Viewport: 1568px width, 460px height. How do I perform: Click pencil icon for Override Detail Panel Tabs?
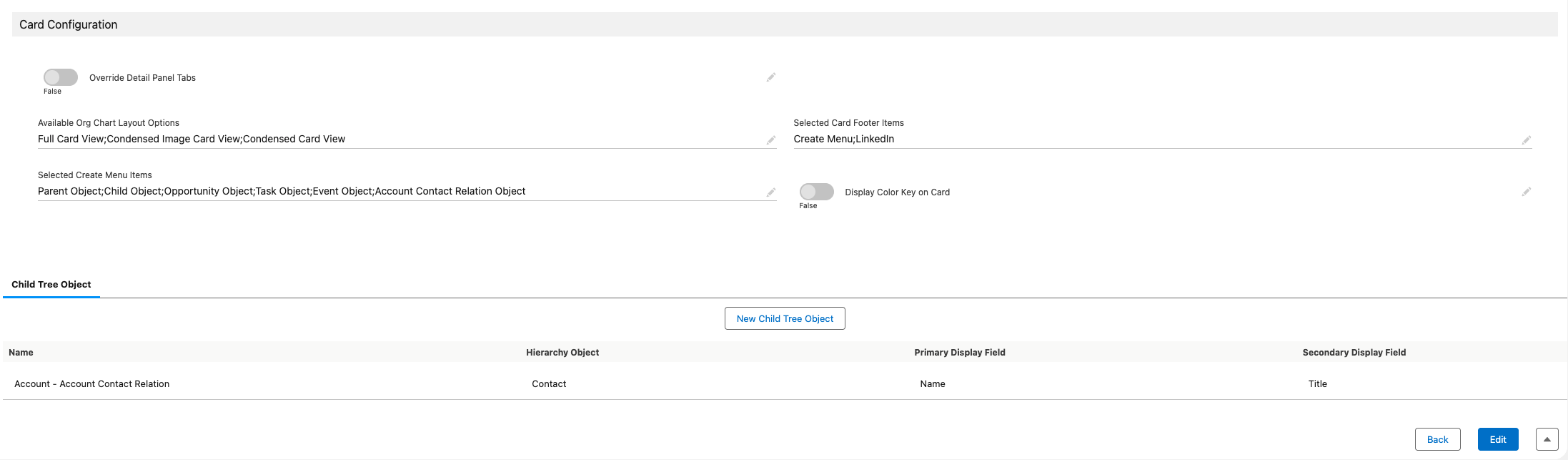pos(770,77)
